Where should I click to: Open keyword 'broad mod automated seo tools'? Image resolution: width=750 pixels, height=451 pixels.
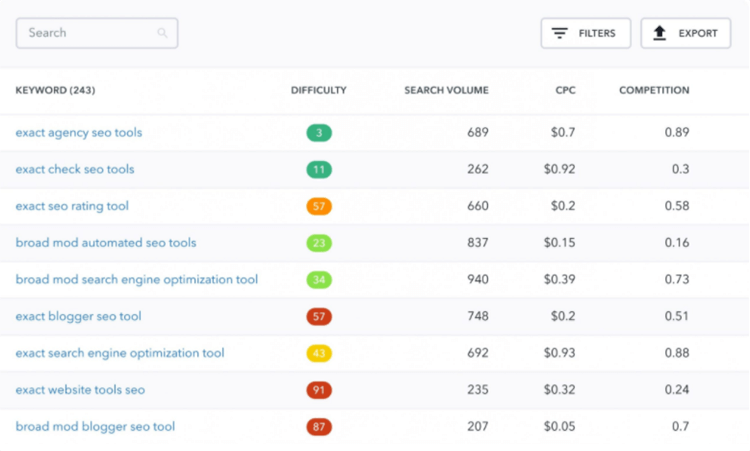click(x=106, y=243)
